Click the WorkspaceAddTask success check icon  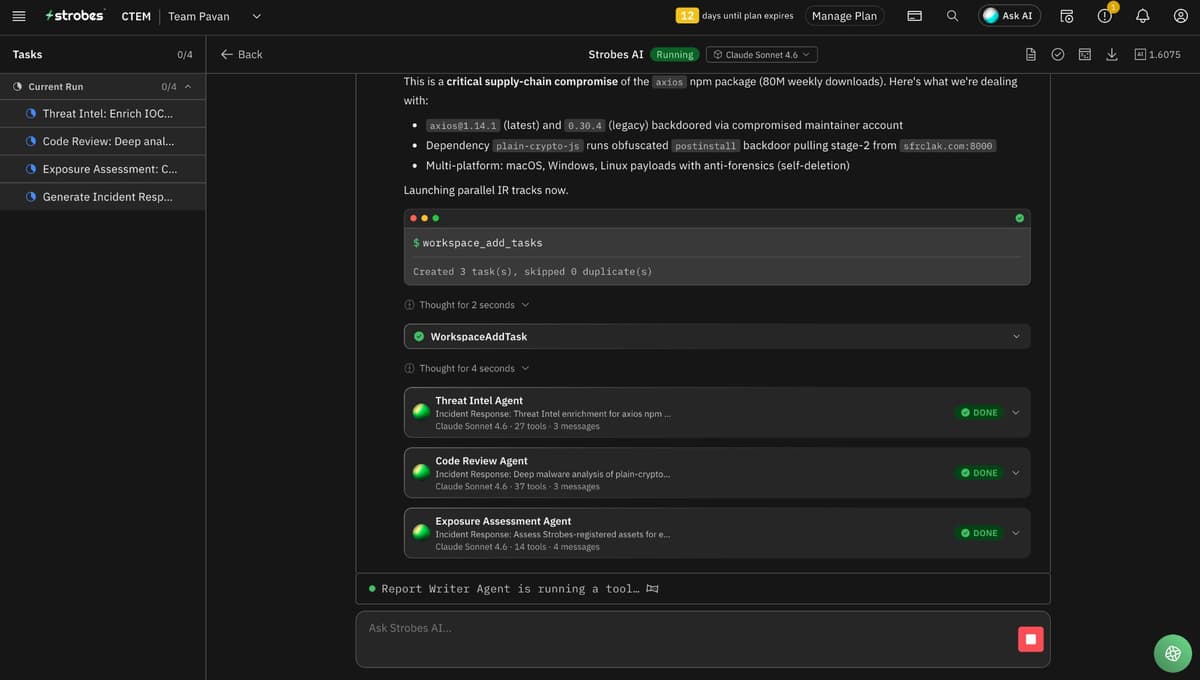point(419,337)
